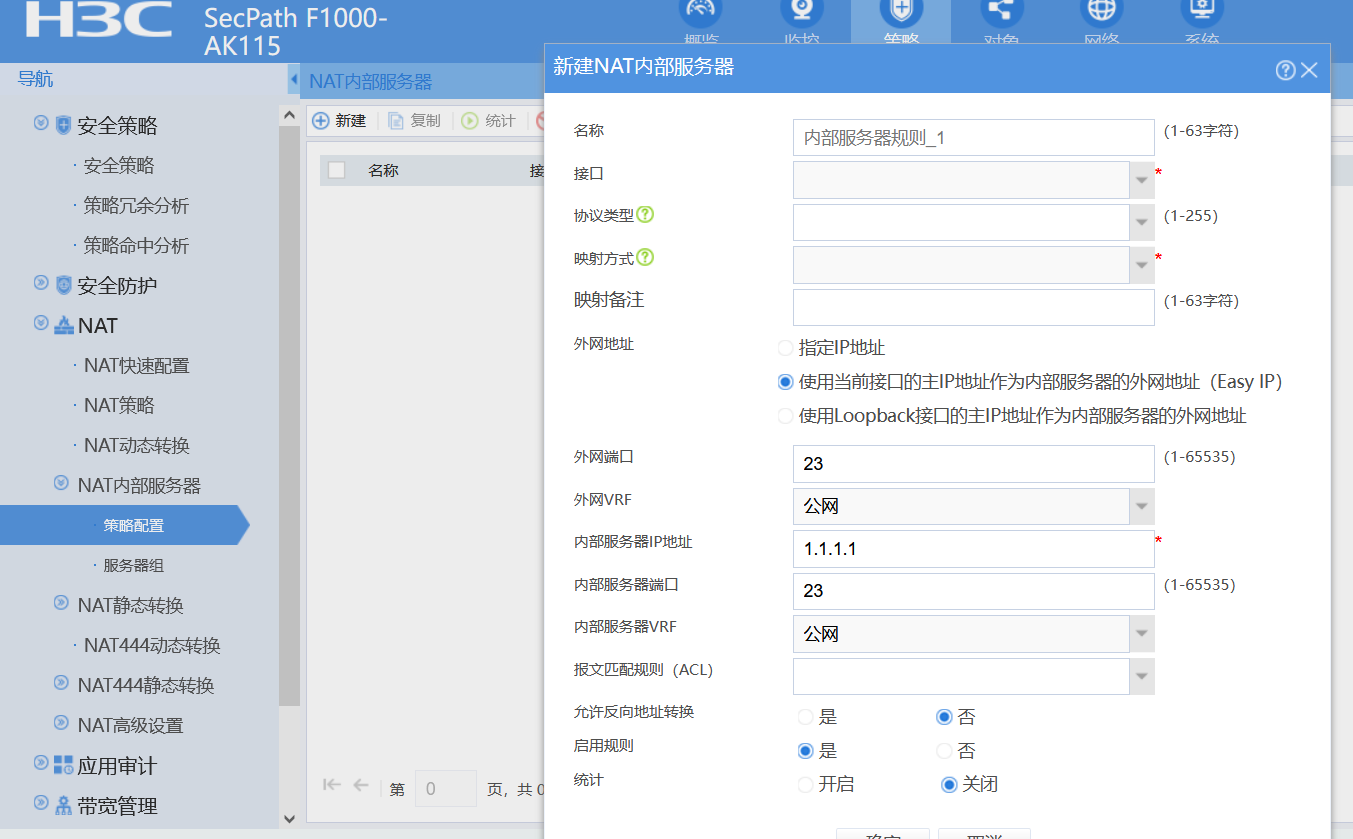This screenshot has height=839, width=1353.
Task: Click the 内部服务器IP地址 field
Action: point(974,549)
